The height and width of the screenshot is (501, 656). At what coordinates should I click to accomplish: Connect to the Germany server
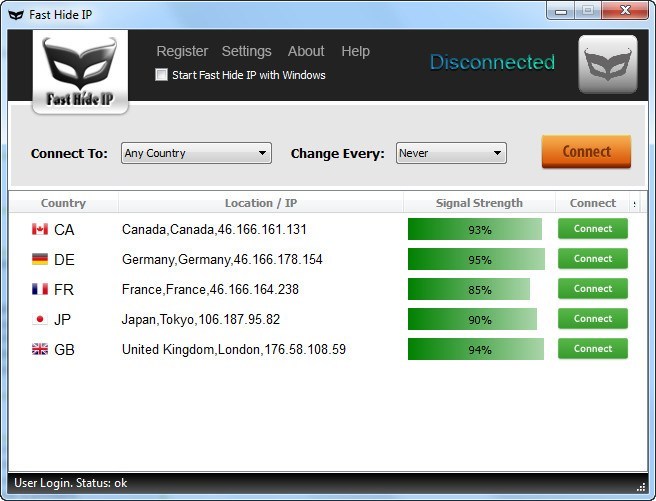coord(593,258)
